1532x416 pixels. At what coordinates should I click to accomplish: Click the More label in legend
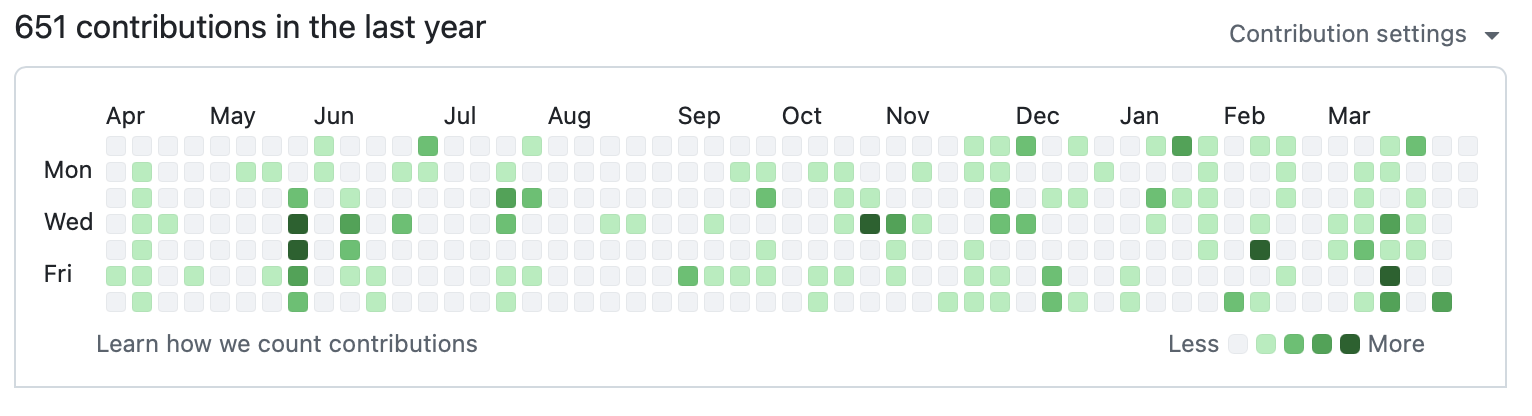(x=1396, y=345)
